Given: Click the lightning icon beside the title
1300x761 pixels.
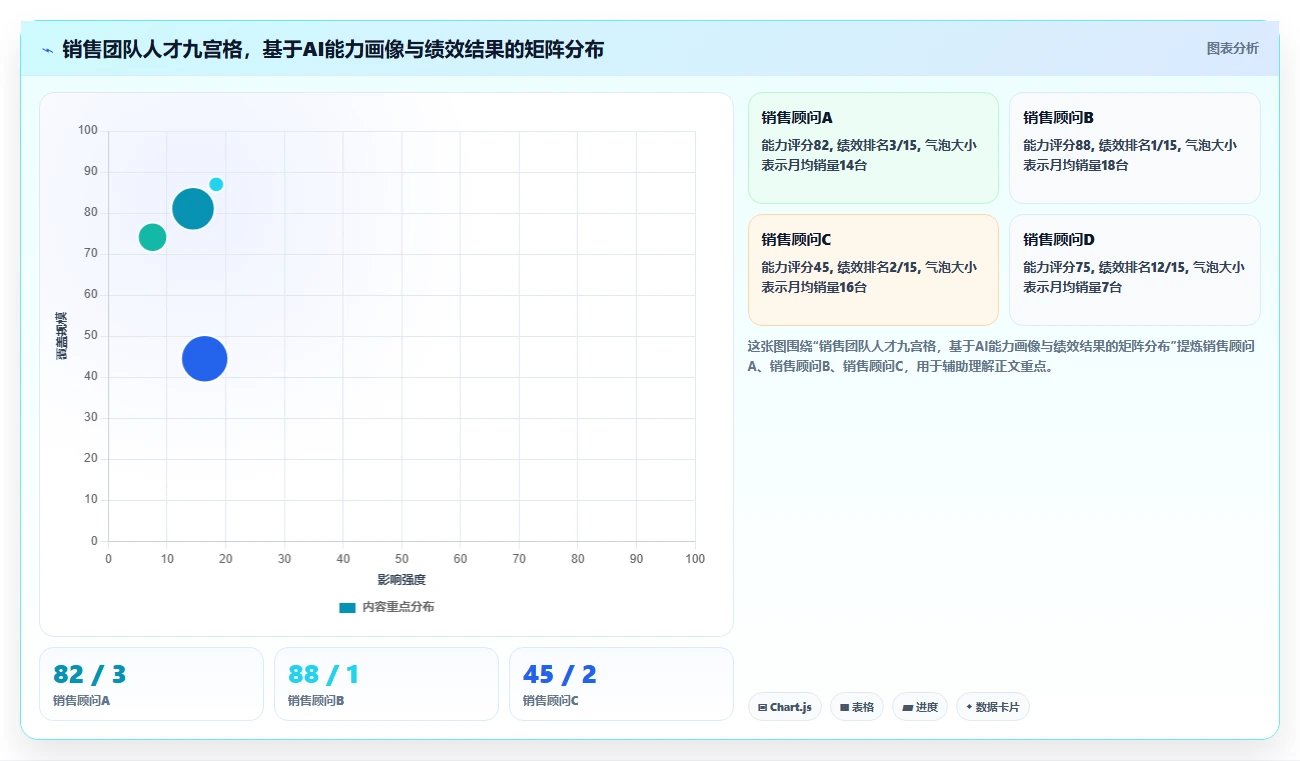Looking at the screenshot, I should coord(47,50).
